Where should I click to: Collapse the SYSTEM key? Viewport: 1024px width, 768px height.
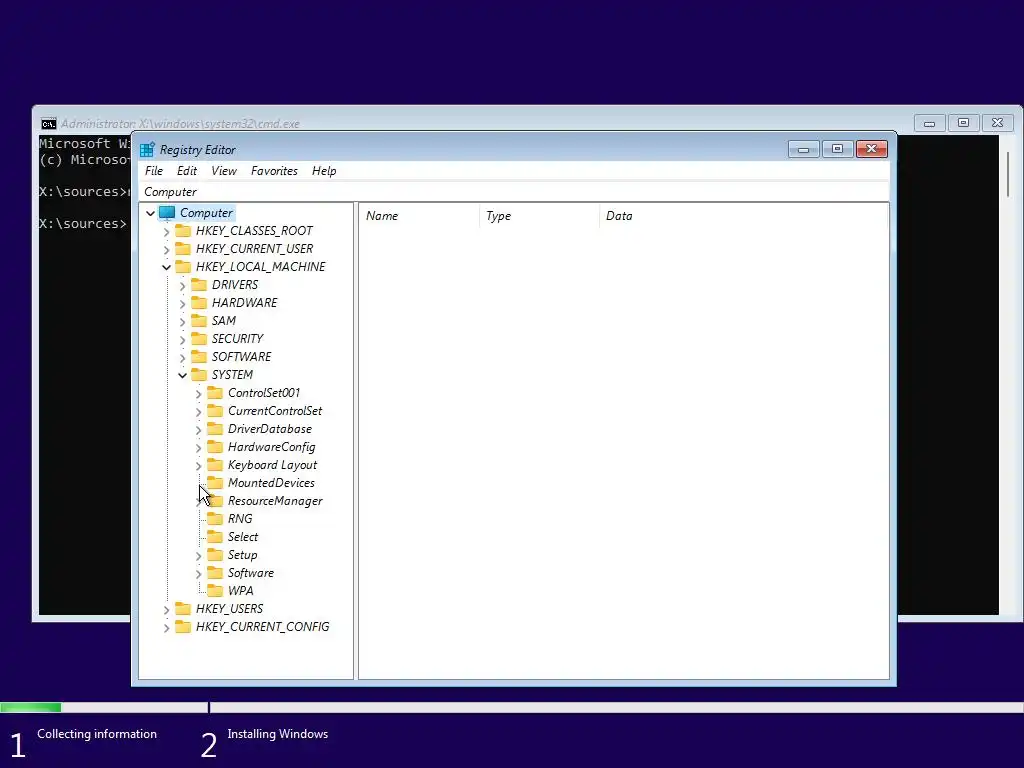pyautogui.click(x=183, y=375)
